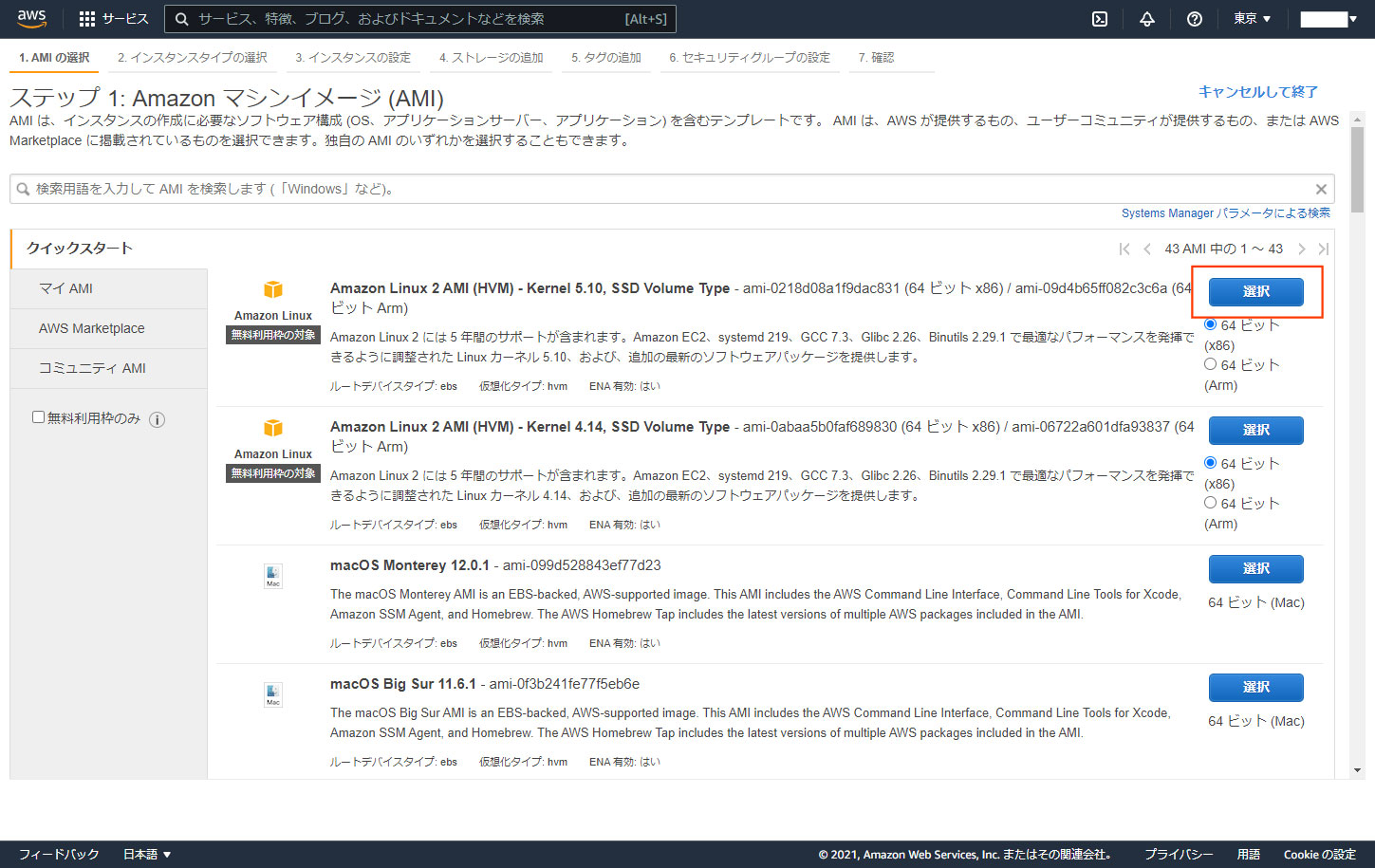Open the Feedback link in footer

click(x=59, y=854)
